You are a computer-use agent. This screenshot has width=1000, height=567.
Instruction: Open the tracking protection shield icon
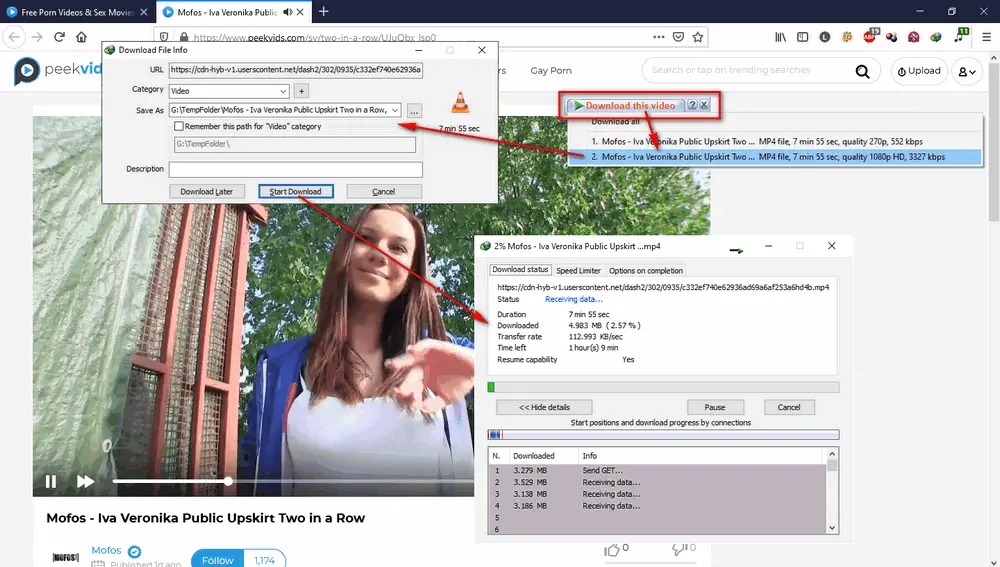[x=164, y=37]
